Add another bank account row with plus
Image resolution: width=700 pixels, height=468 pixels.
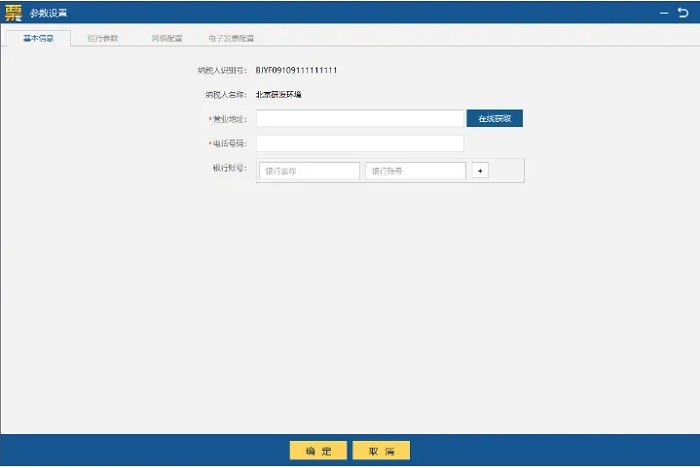480,171
